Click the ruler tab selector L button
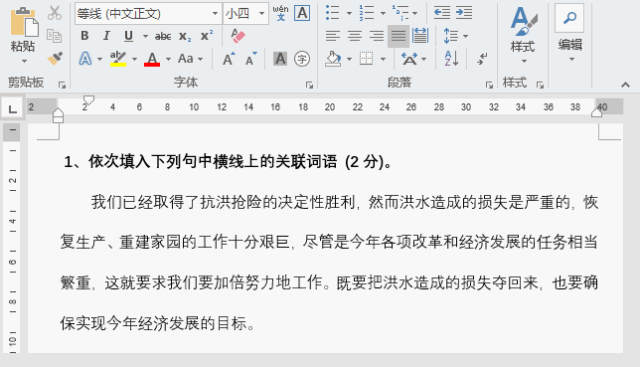This screenshot has height=367, width=640. pos(13,109)
